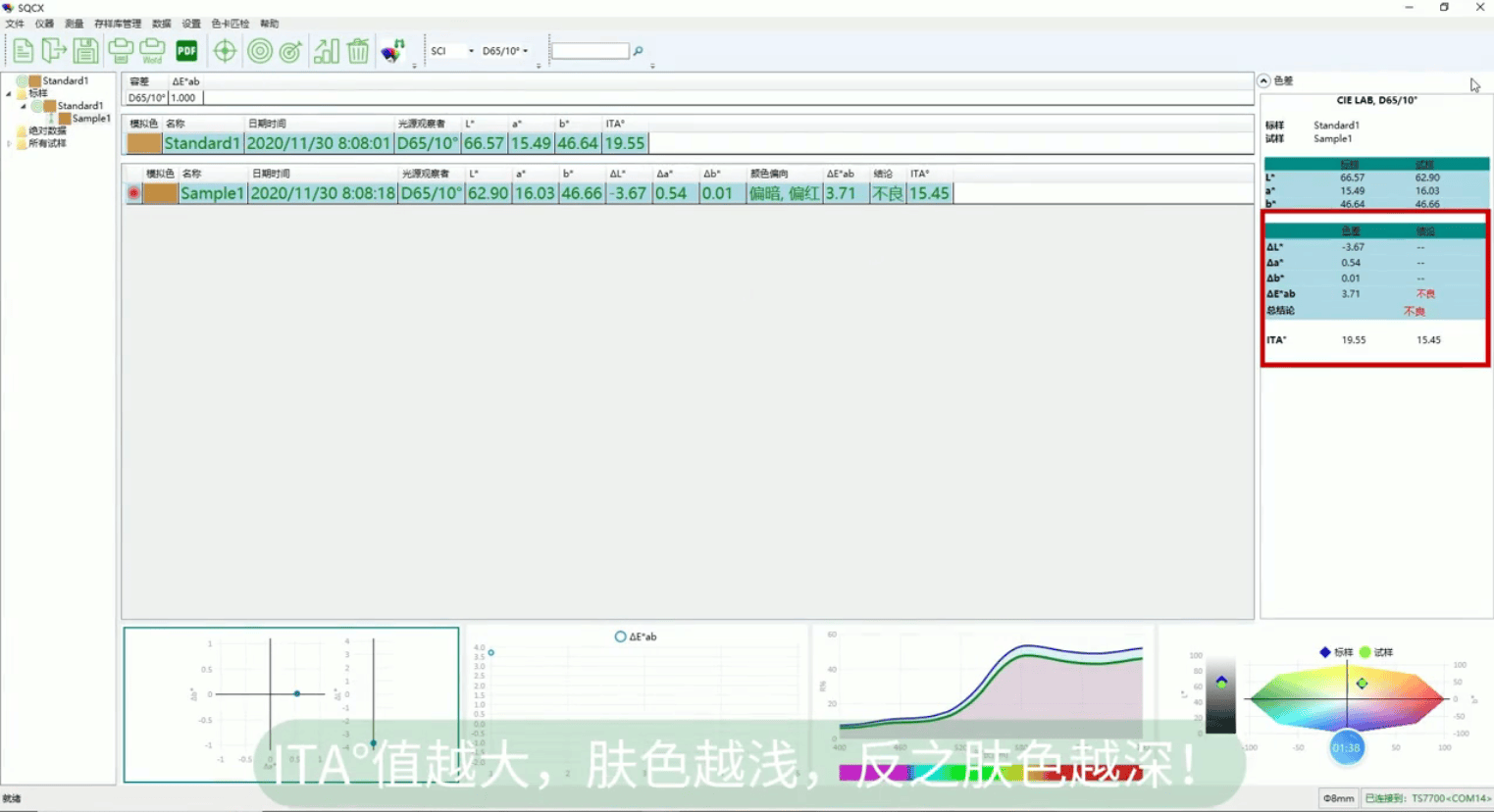The image size is (1494, 812).
Task: Toggle the ΔE*ab radio button in chart
Action: click(620, 636)
